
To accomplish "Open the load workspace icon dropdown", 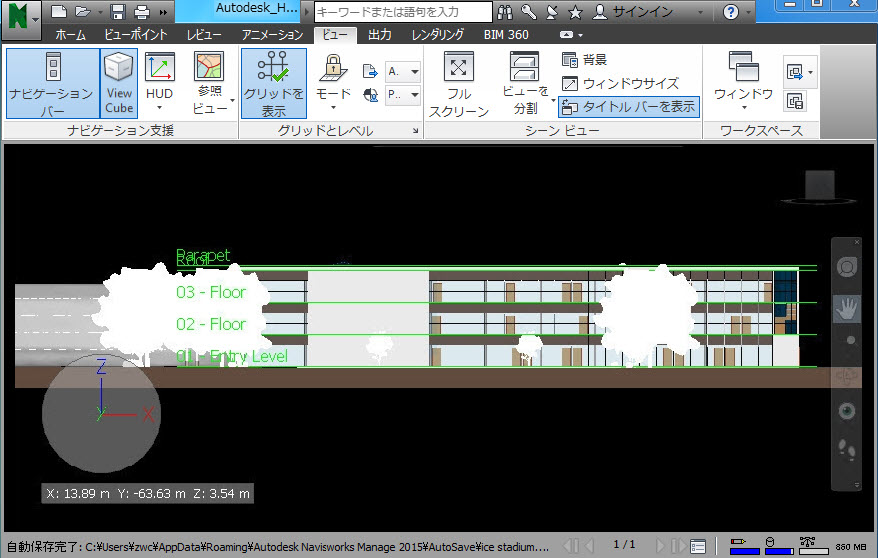I will [800, 72].
